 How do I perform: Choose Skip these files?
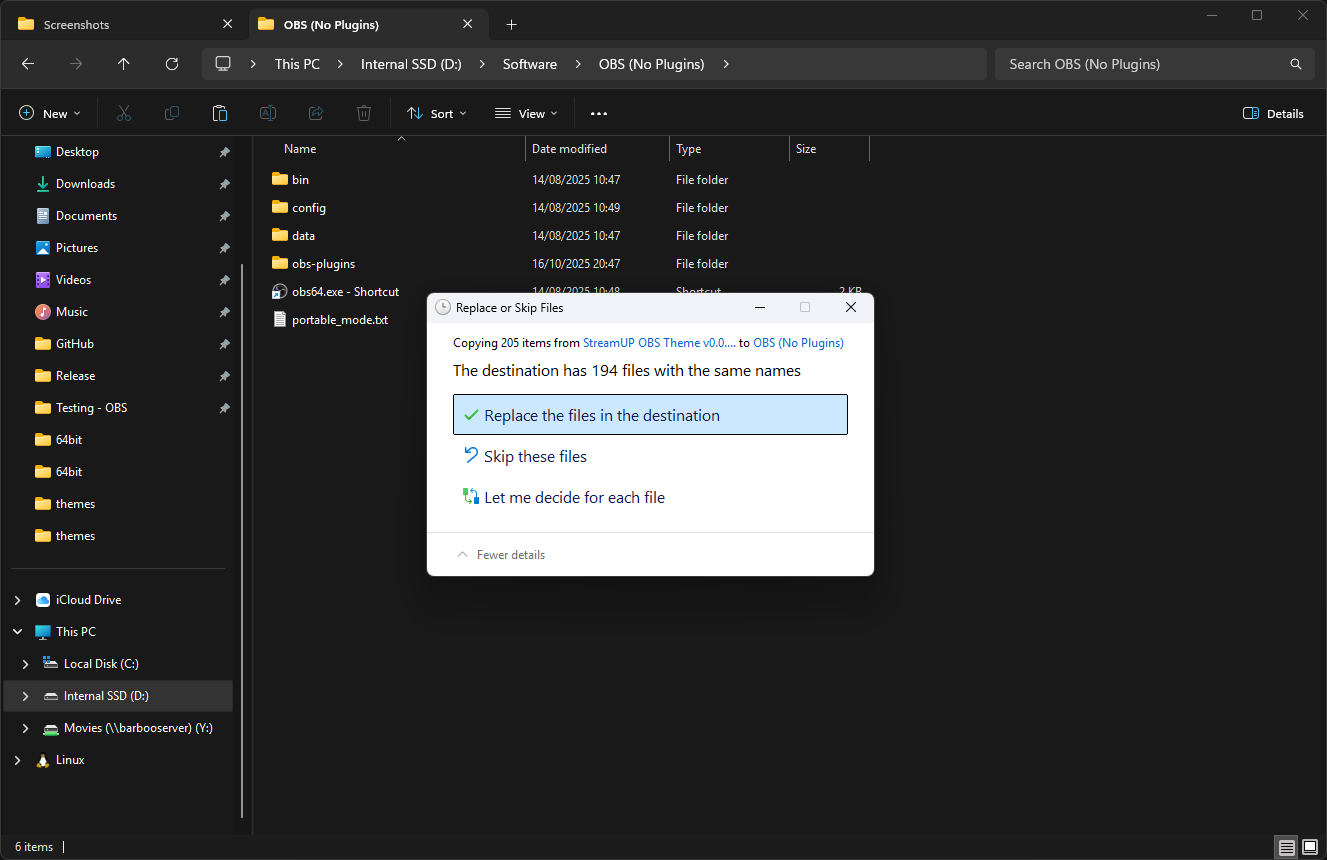[x=650, y=456]
